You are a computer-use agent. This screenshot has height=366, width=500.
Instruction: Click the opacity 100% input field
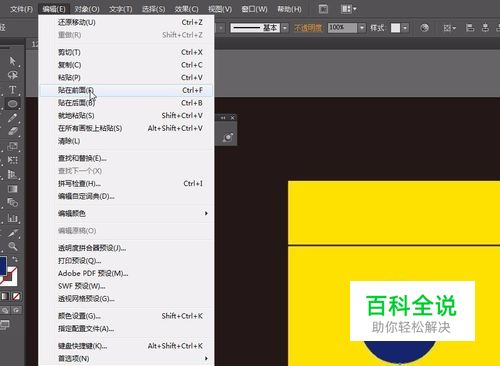coord(342,28)
